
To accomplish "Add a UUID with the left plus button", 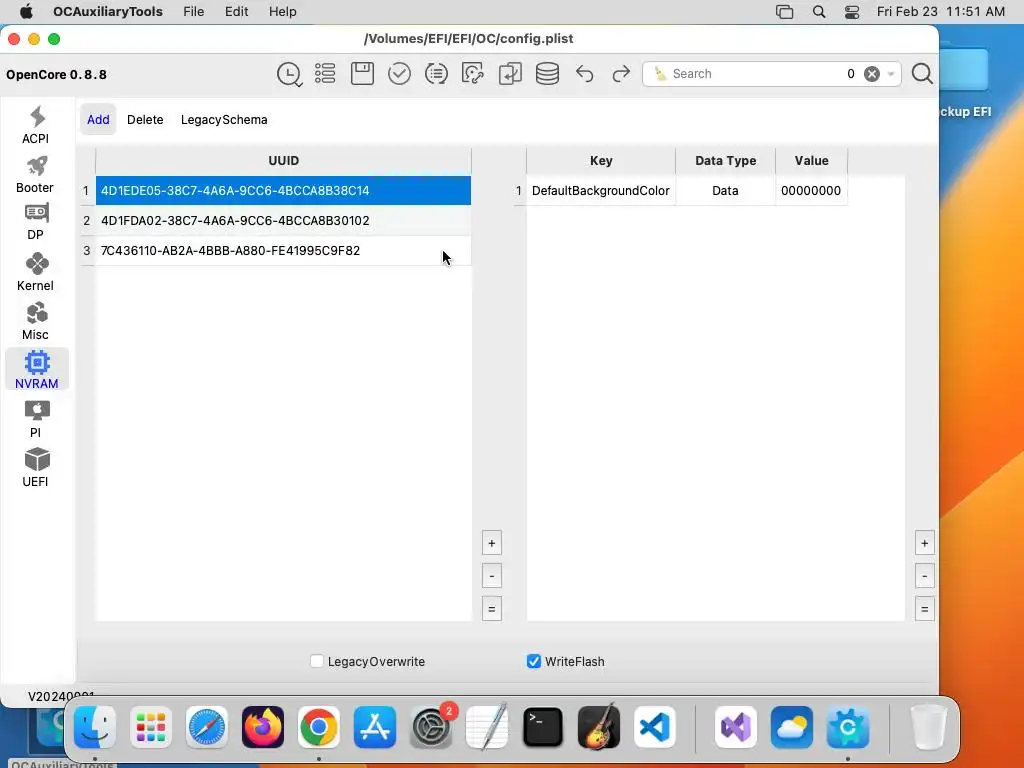I will pyautogui.click(x=492, y=543).
